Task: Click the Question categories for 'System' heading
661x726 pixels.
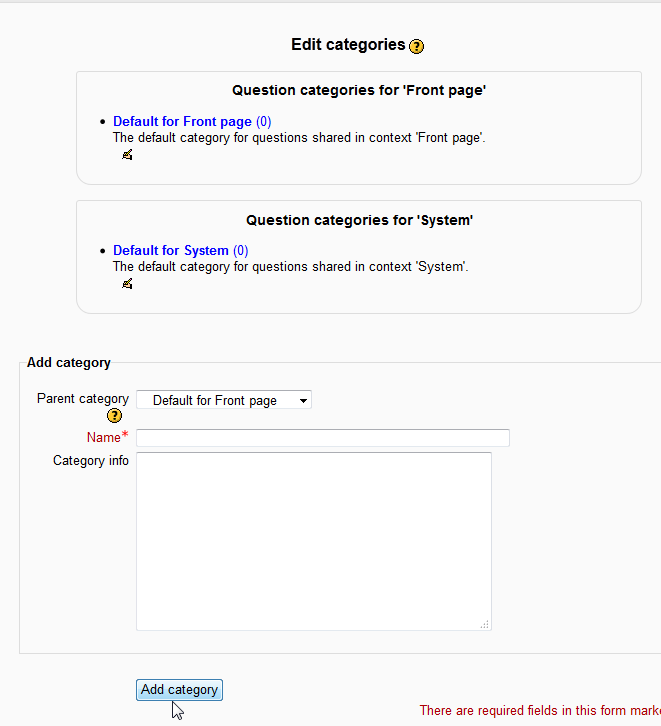Action: click(359, 220)
